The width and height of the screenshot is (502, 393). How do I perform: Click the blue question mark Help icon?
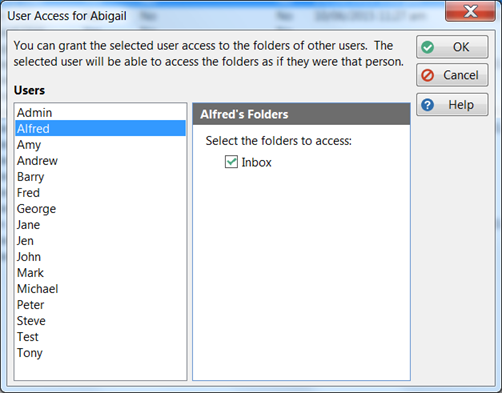[427, 105]
